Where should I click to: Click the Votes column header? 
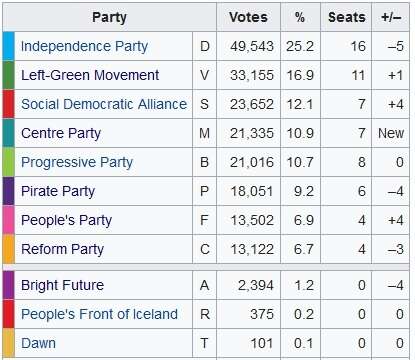click(x=248, y=17)
